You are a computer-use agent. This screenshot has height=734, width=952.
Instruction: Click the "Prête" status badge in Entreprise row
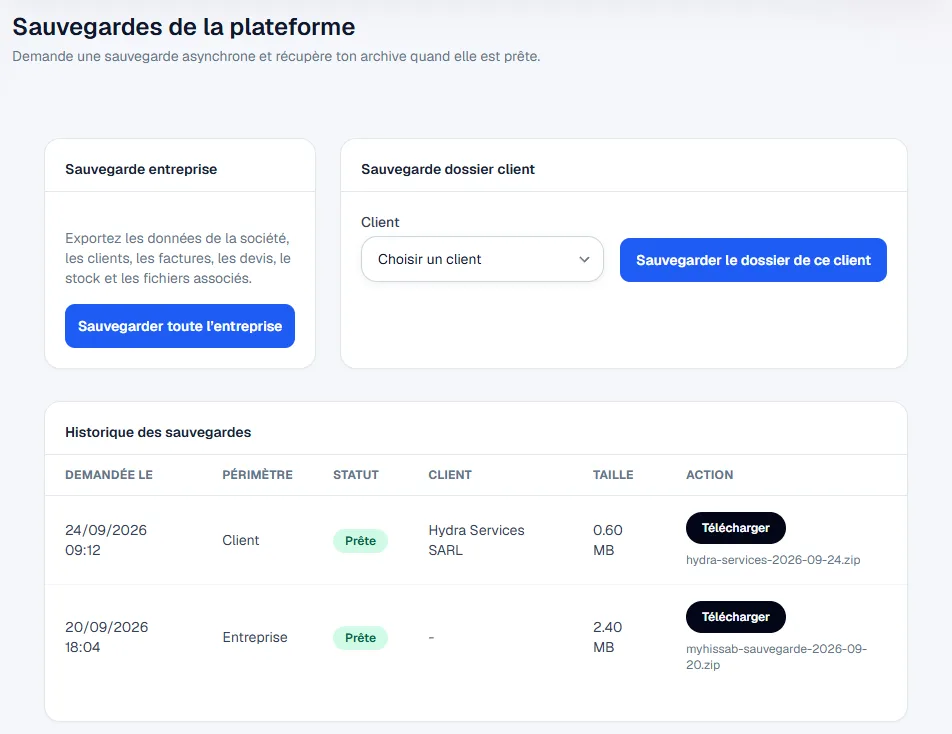coord(360,637)
